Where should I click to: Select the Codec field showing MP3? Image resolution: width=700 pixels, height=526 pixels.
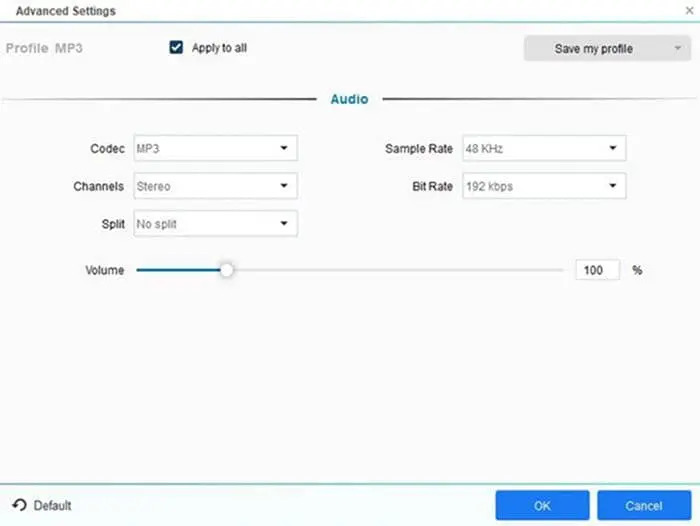click(205, 148)
